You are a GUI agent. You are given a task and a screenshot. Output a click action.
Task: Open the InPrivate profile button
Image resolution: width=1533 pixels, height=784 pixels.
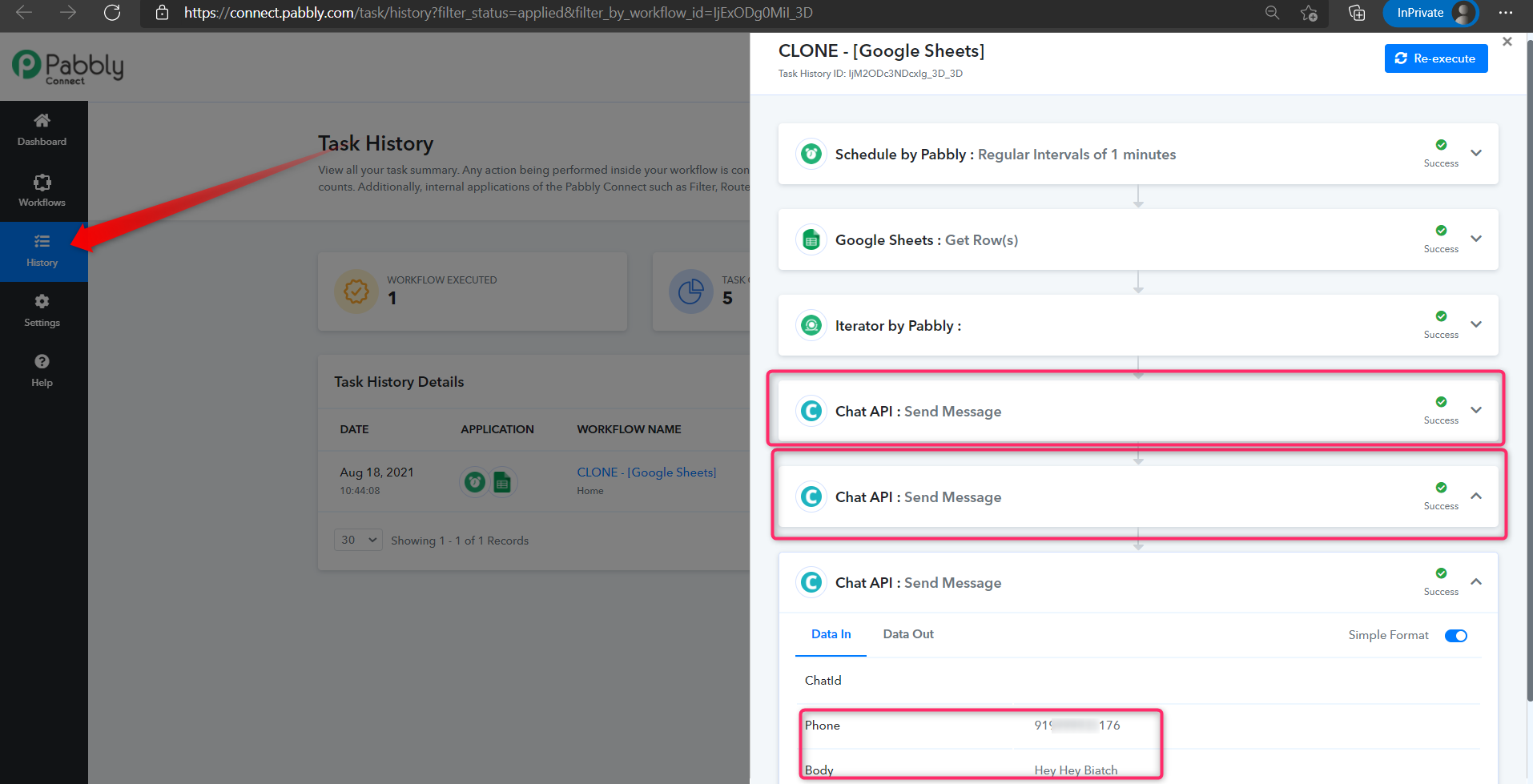(1431, 13)
